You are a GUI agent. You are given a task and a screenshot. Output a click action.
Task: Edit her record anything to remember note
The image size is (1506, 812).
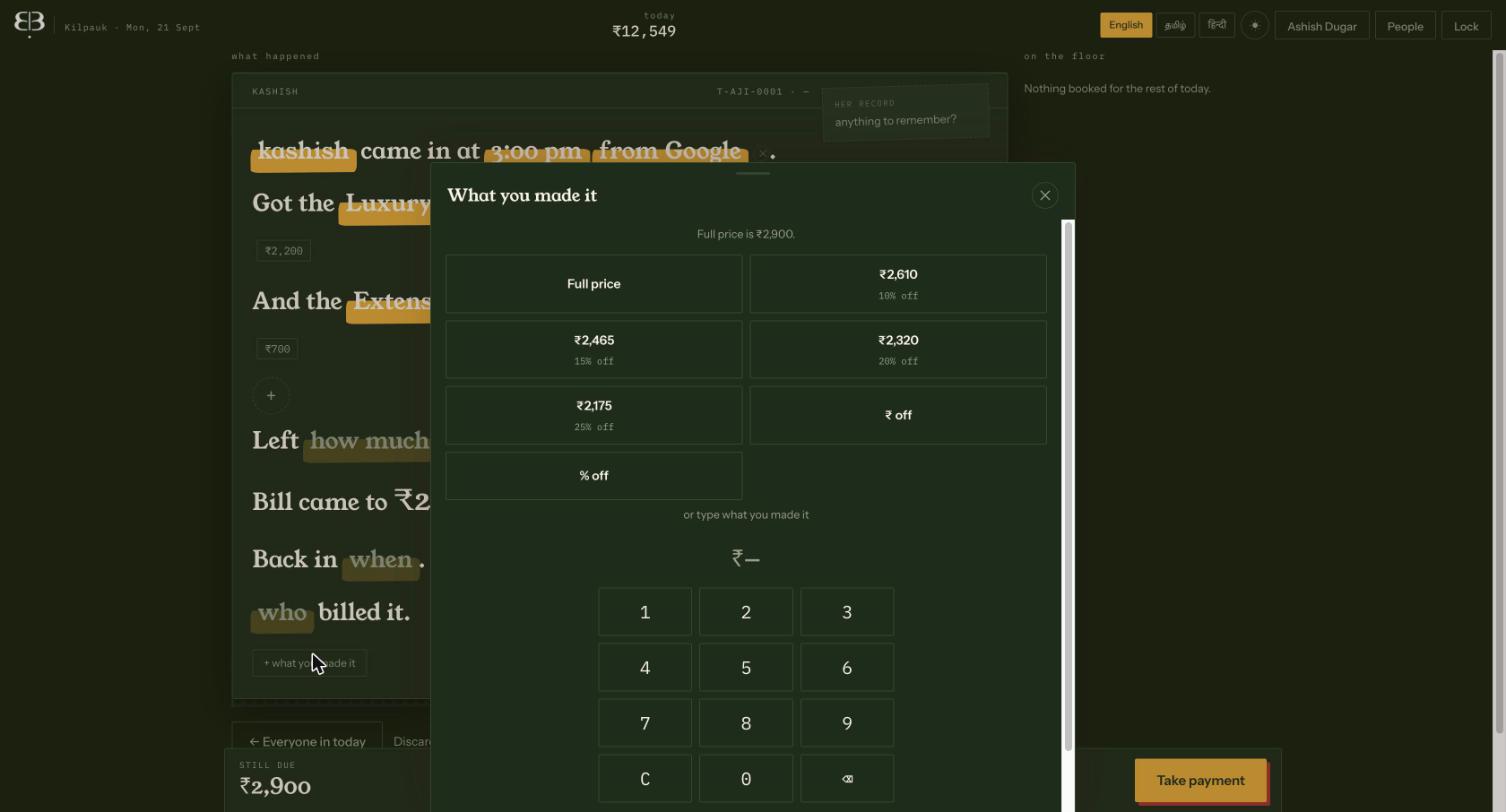[x=905, y=113]
